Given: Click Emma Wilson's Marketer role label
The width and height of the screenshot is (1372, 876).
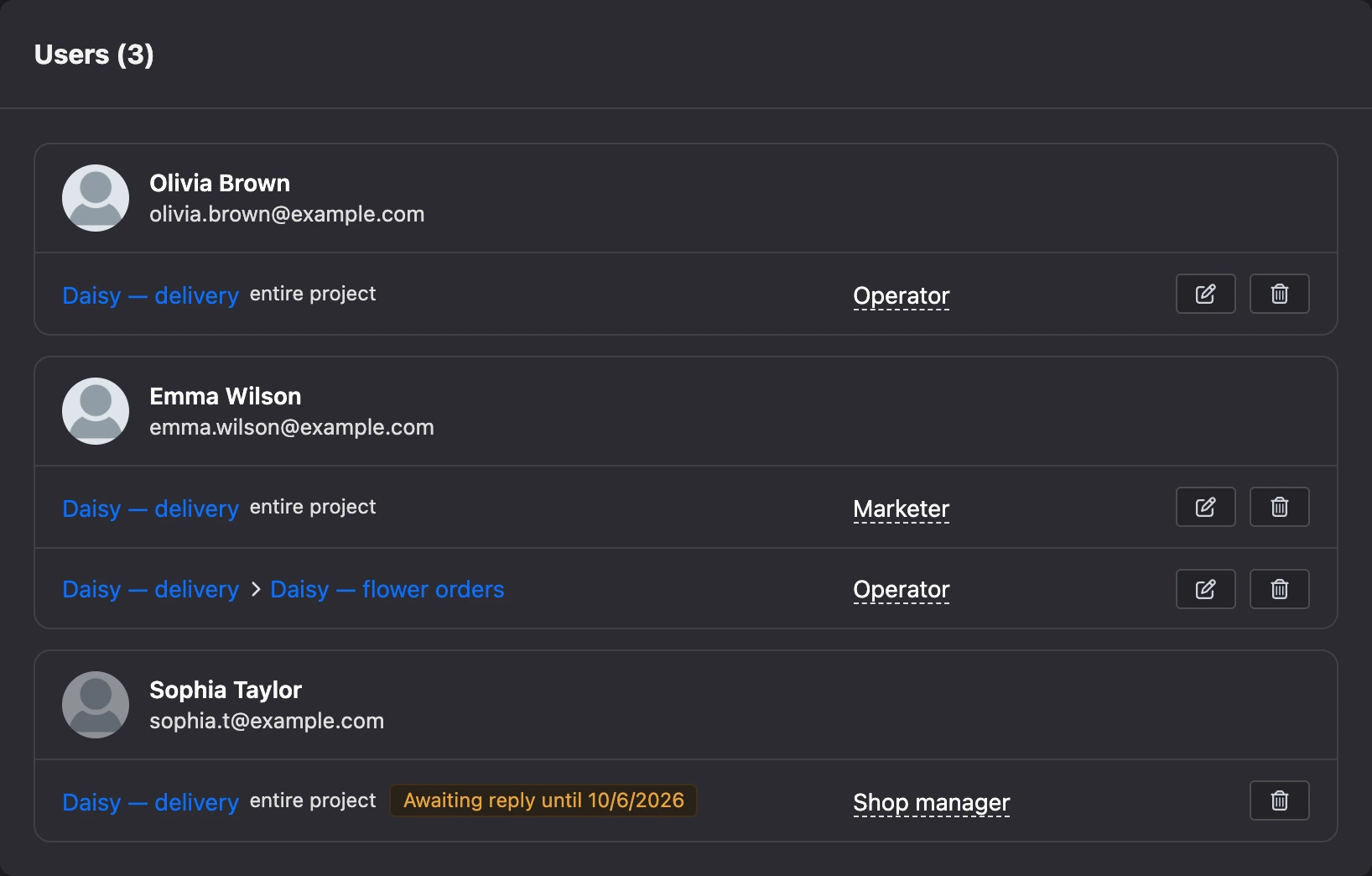Looking at the screenshot, I should point(902,509).
